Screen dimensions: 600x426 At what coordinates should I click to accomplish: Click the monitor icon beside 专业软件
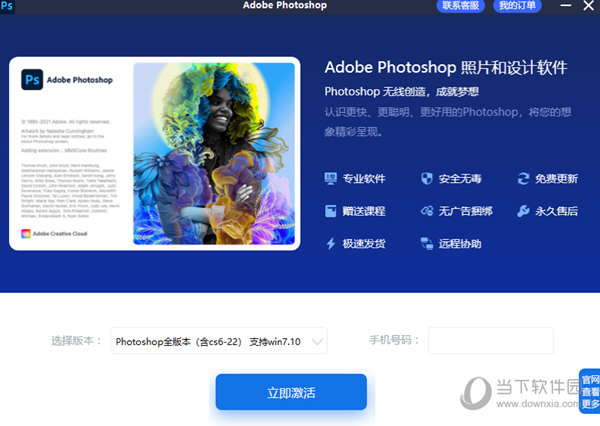(331, 178)
